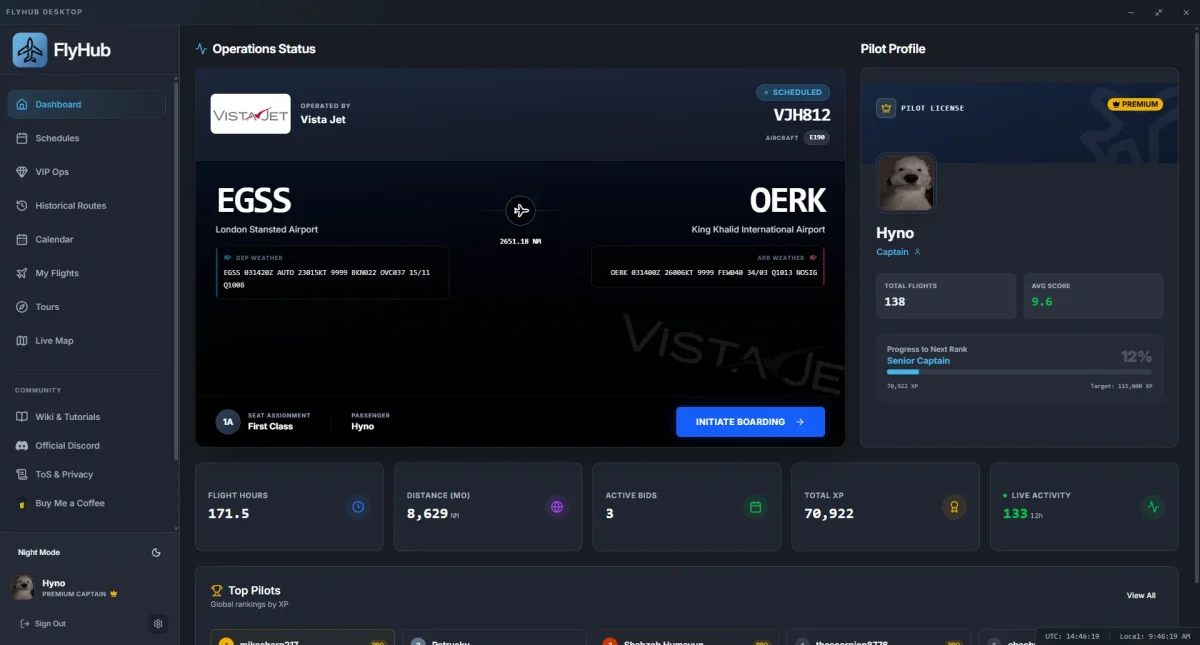Click the VIP Ops diamond icon
This screenshot has height=645, width=1200.
pos(22,172)
